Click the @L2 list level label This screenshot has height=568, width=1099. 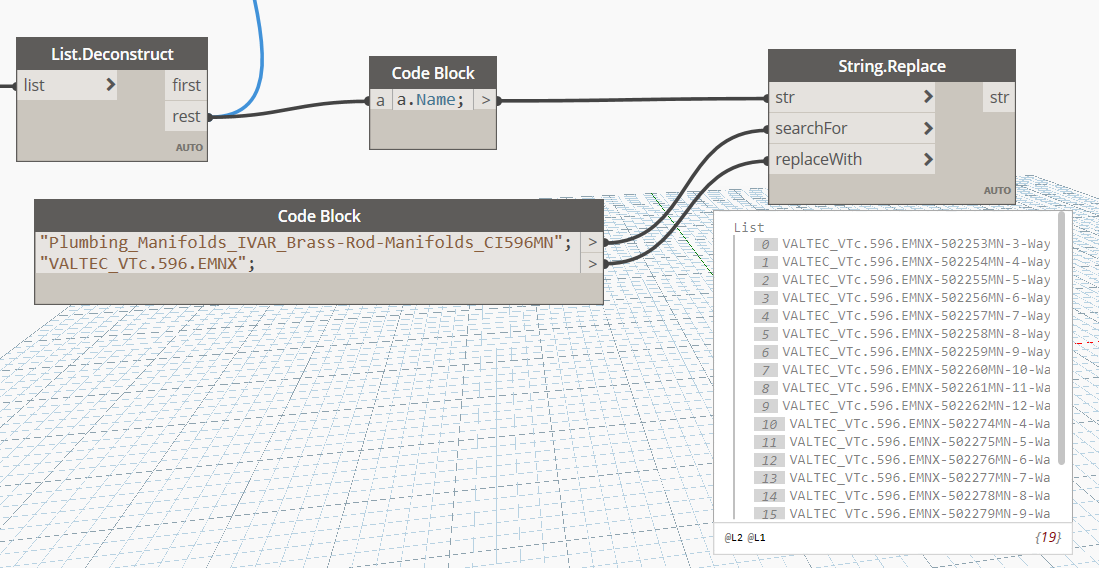[733, 538]
